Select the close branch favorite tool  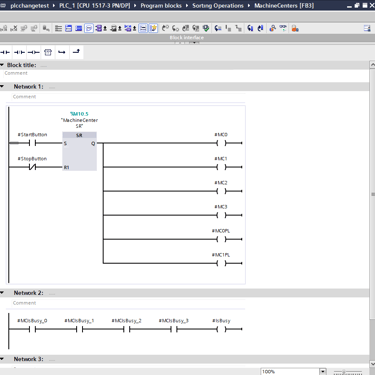[76, 52]
